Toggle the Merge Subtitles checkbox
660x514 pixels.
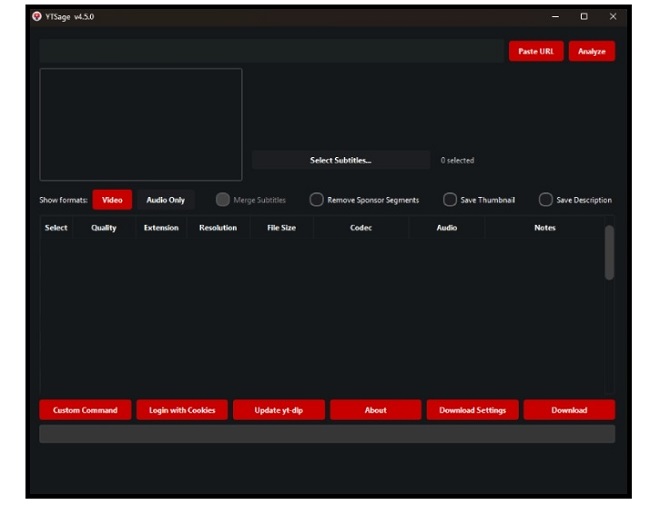click(x=223, y=200)
